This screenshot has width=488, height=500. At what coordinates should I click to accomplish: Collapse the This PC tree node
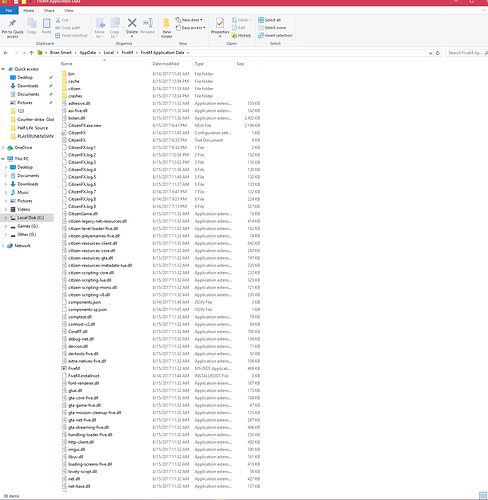click(3, 159)
